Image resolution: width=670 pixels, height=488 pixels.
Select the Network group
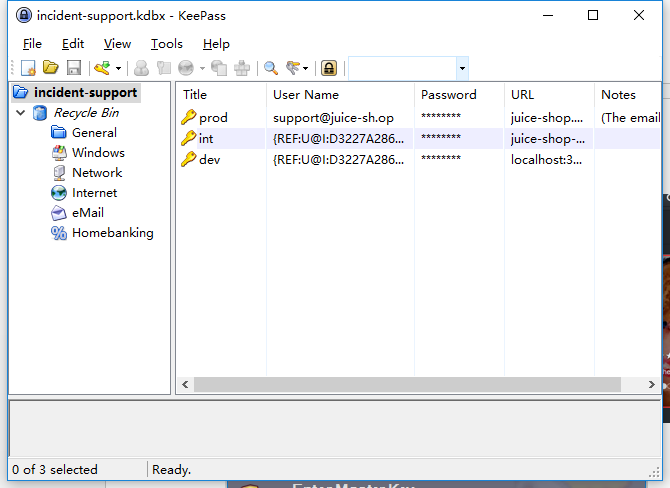97,173
